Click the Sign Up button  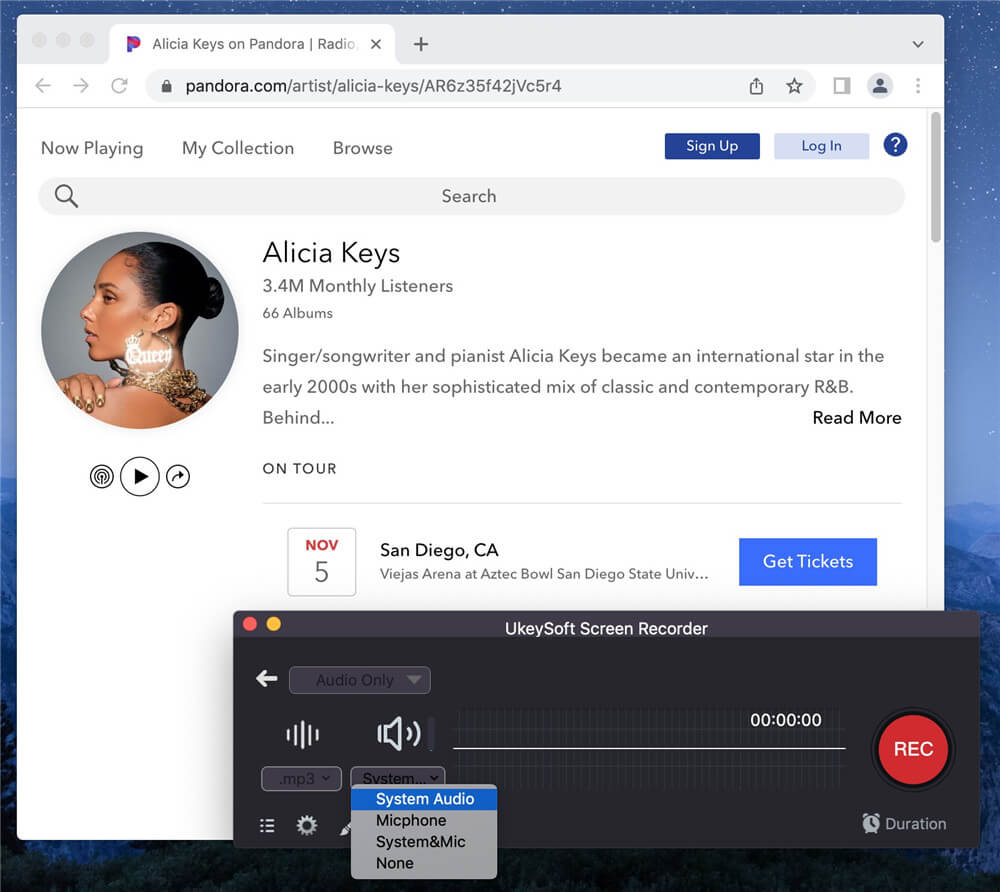tap(712, 146)
